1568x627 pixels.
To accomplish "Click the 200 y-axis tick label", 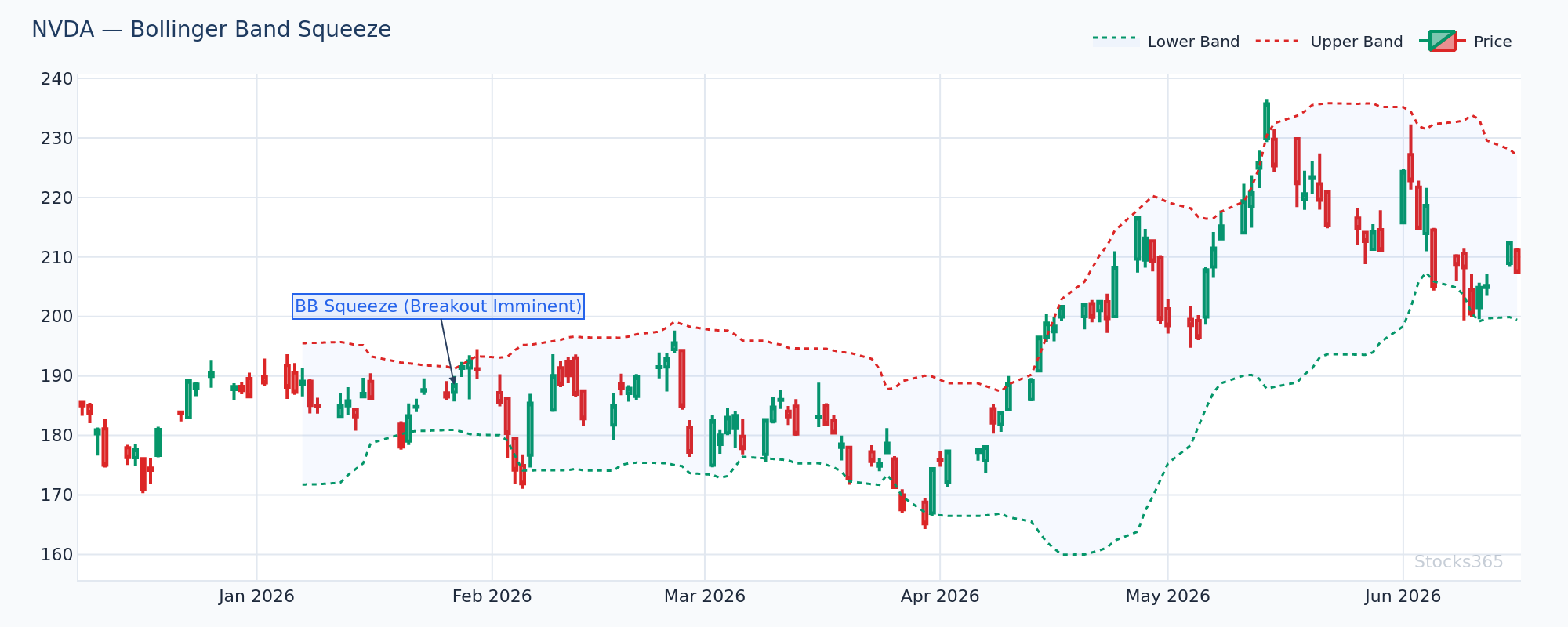I will tap(57, 317).
